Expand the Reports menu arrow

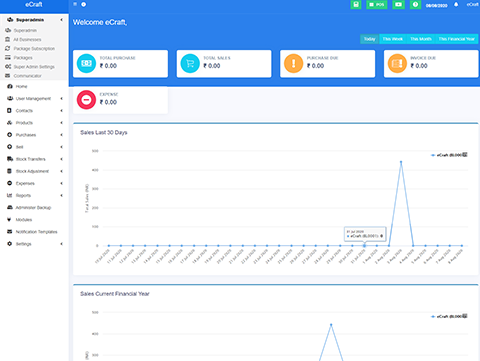click(x=62, y=195)
